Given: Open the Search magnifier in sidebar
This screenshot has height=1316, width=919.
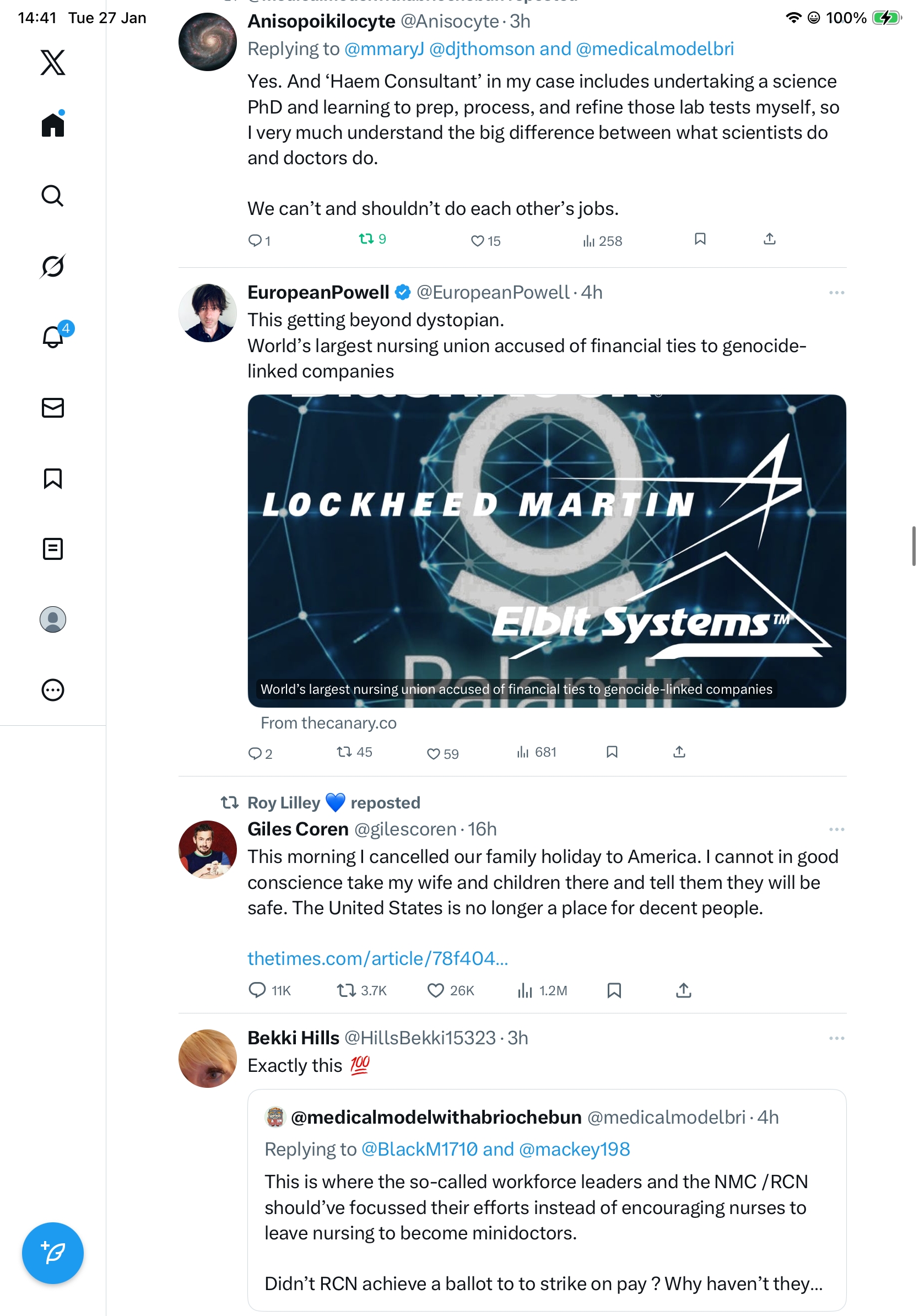Looking at the screenshot, I should coord(53,196).
